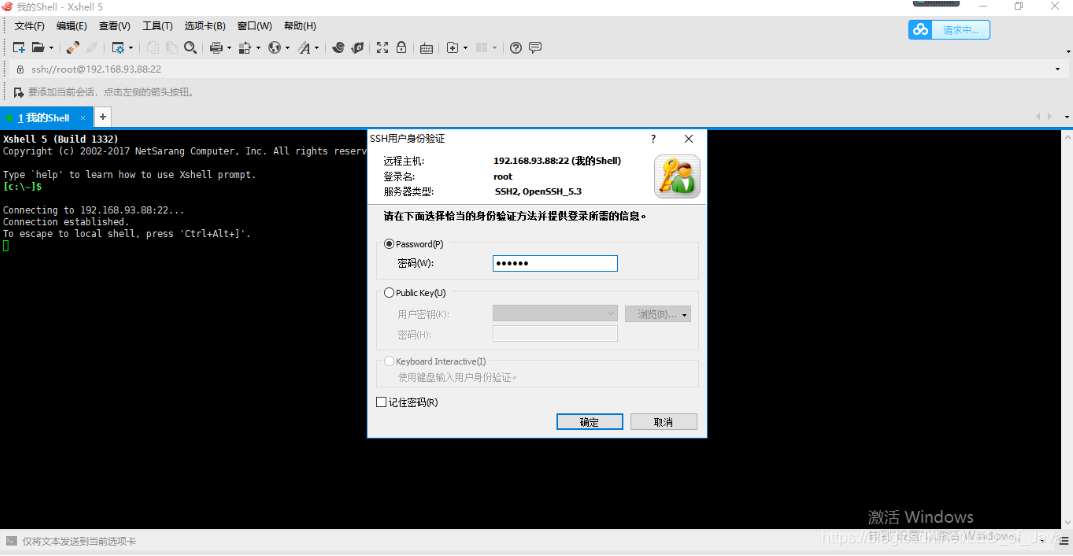This screenshot has height=556, width=1073.
Task: Expand the color scheme dropdown arrow
Action: (259, 49)
